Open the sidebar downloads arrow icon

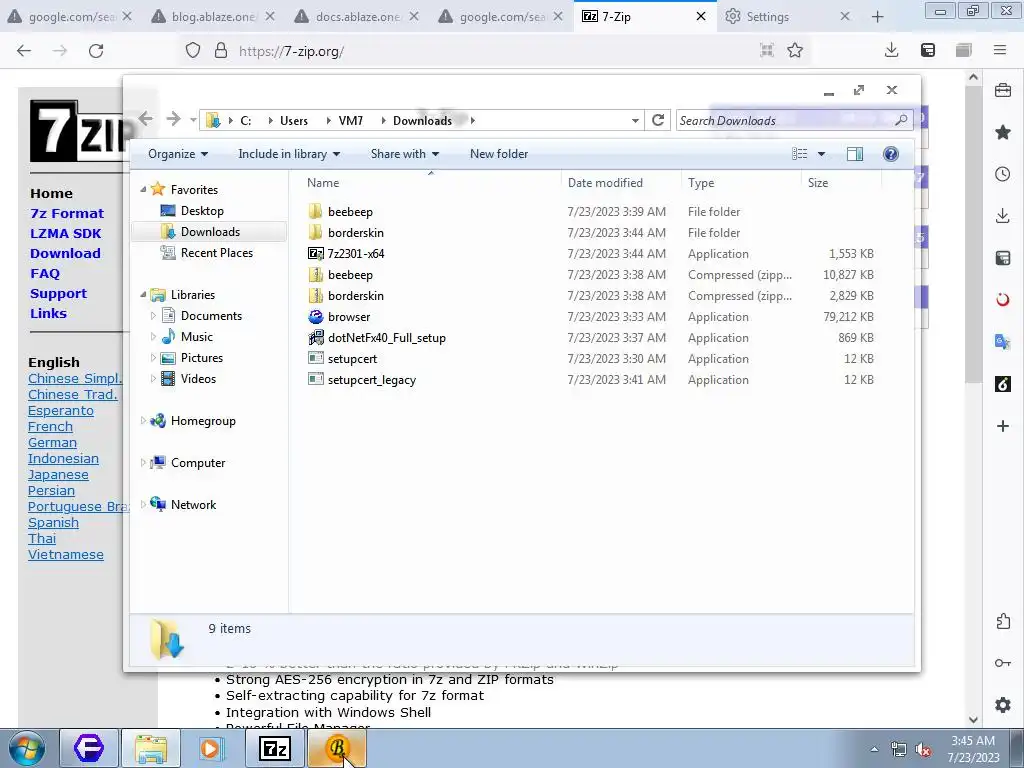[1003, 216]
